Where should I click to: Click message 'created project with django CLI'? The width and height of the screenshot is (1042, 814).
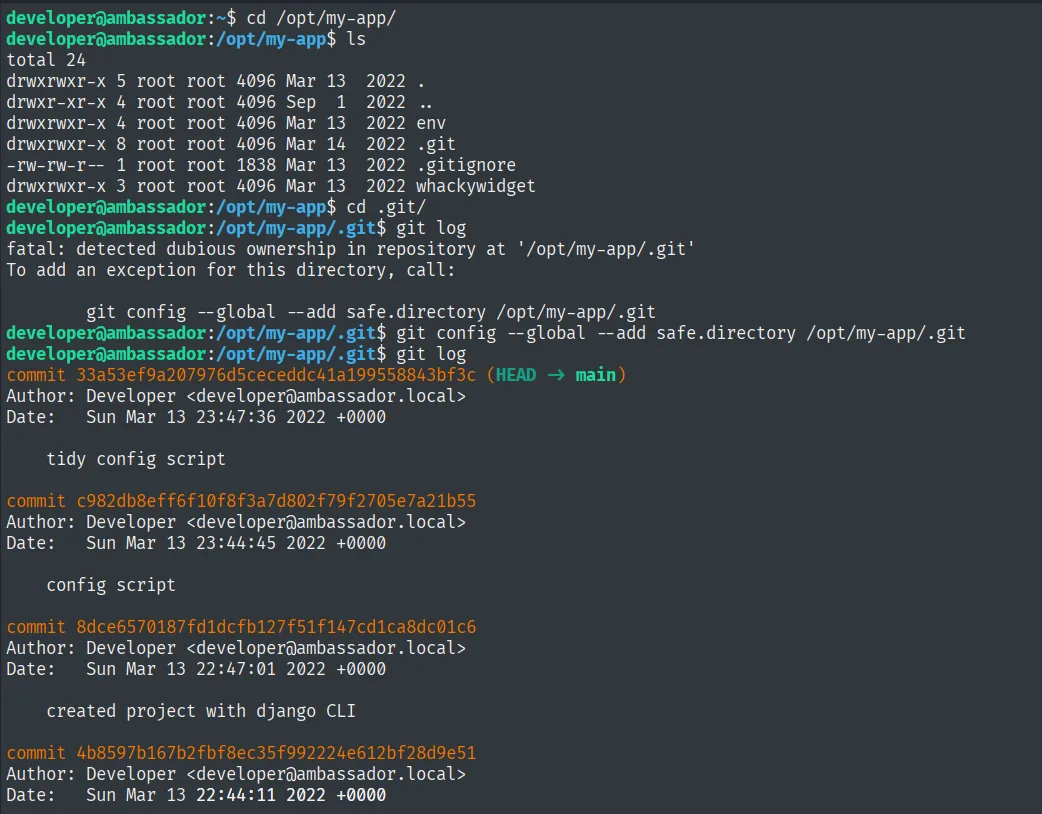(201, 711)
